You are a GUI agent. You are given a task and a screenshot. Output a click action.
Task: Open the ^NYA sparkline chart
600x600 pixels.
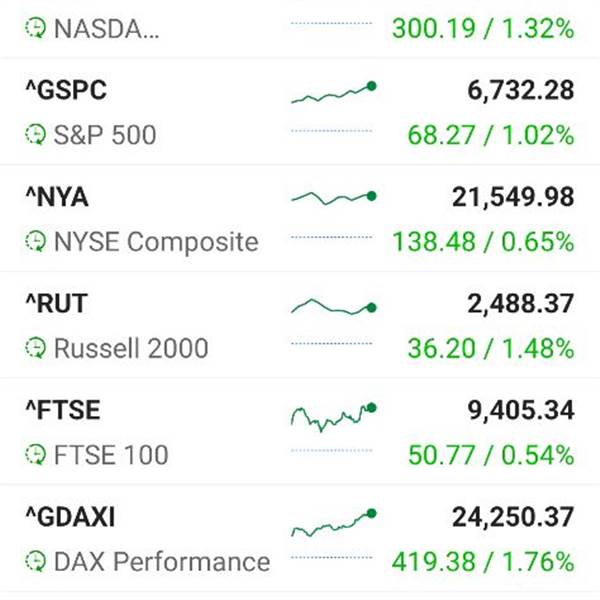pyautogui.click(x=334, y=197)
